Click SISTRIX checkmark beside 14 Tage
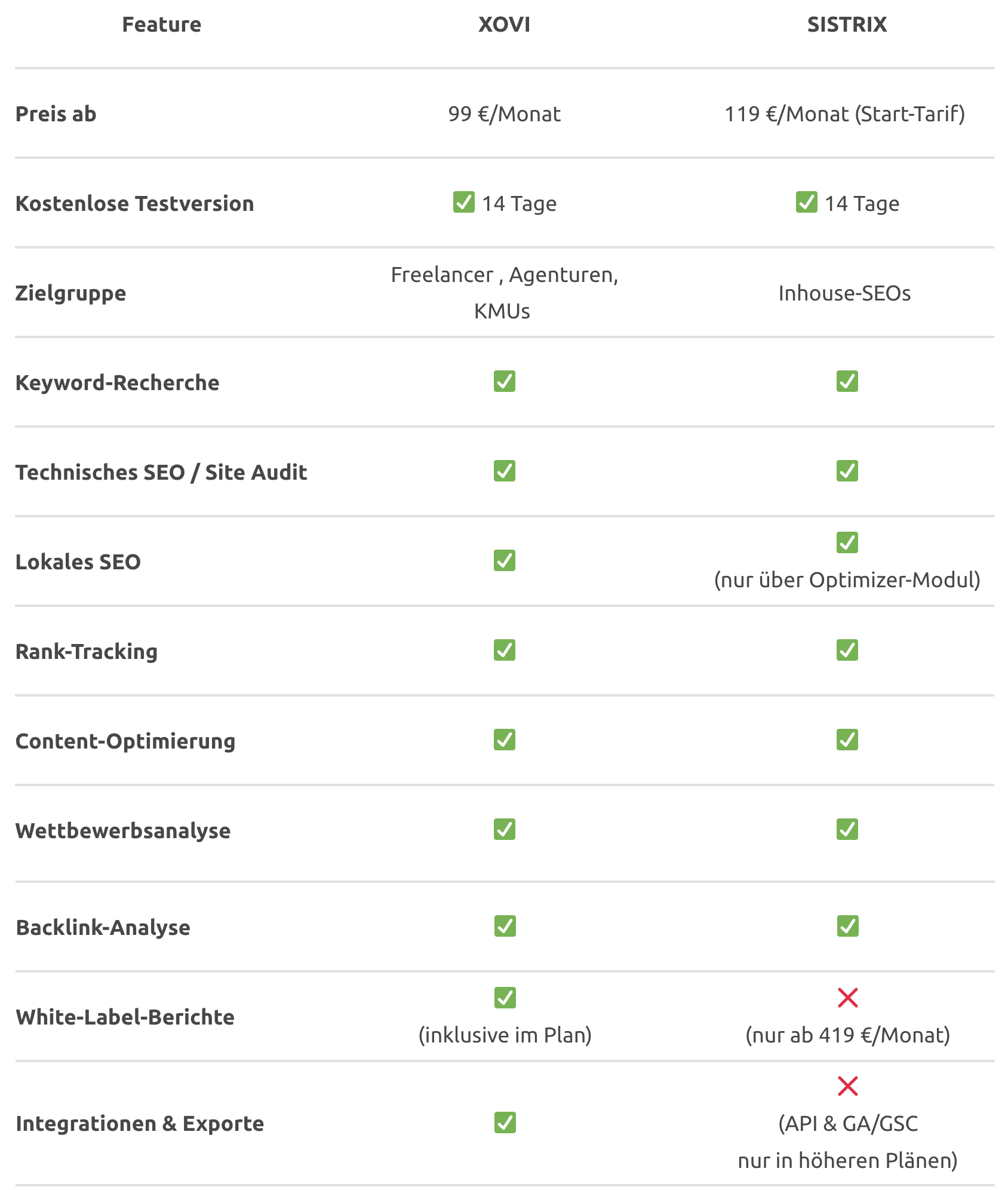 tap(806, 202)
